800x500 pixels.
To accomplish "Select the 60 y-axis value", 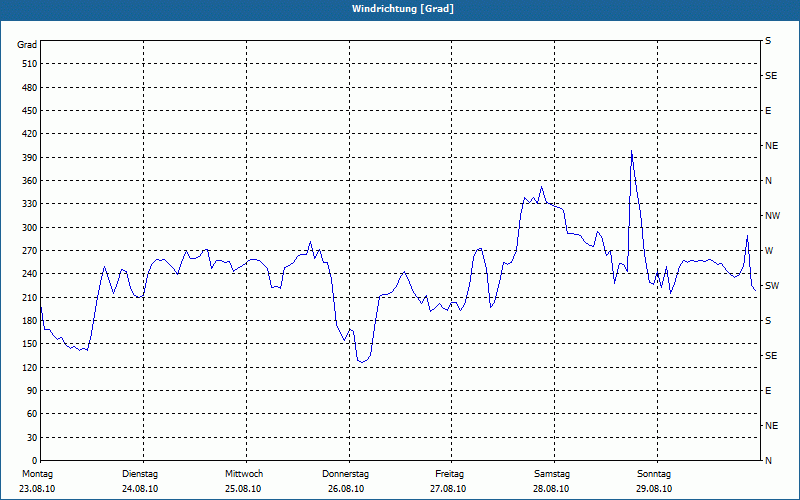I will (32, 414).
